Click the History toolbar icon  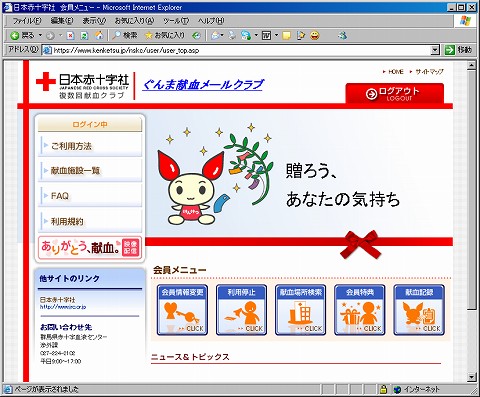(197, 35)
